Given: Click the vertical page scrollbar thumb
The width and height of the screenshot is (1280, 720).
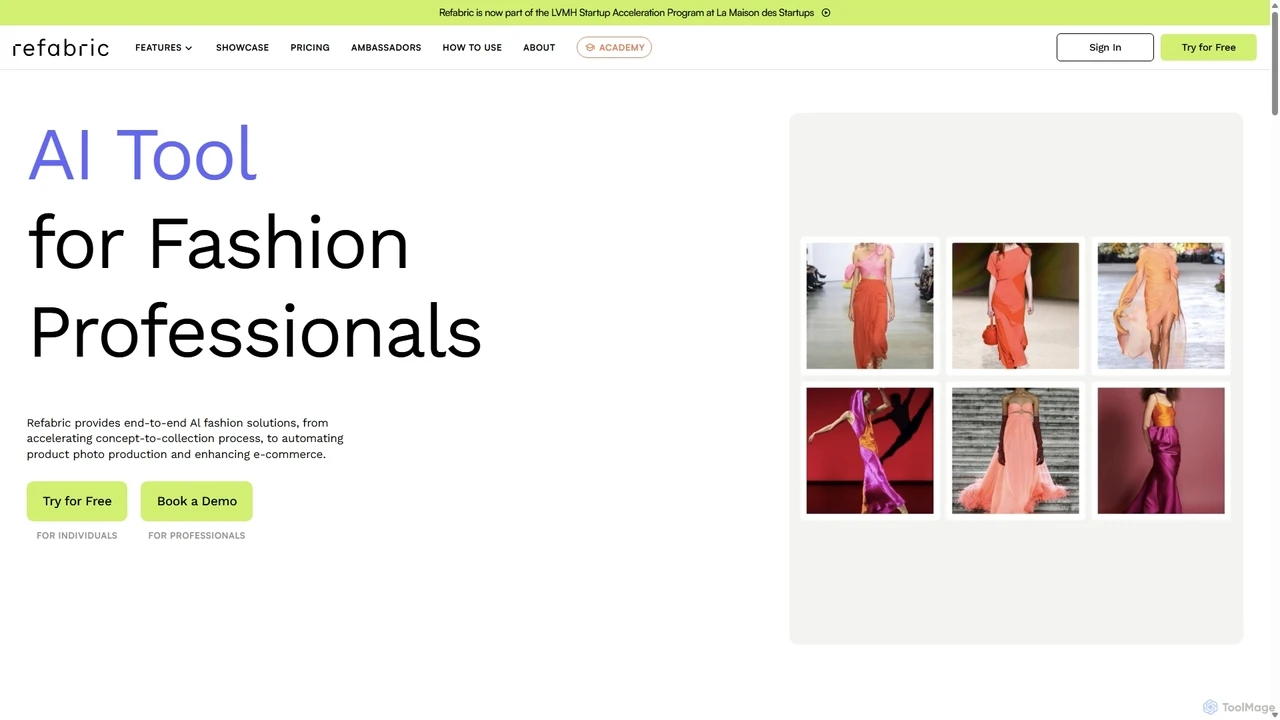Looking at the screenshot, I should 1274,62.
